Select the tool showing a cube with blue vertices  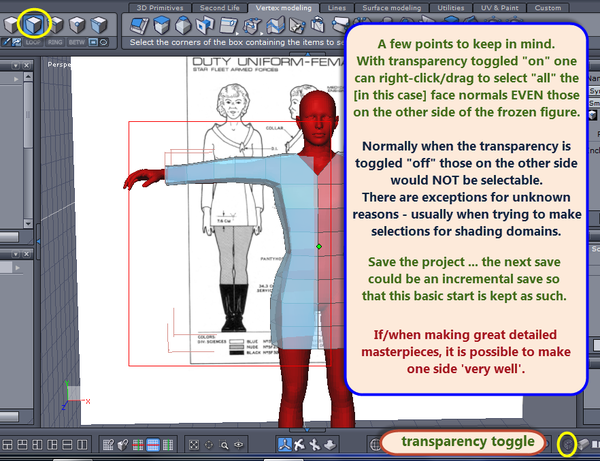tap(252, 26)
